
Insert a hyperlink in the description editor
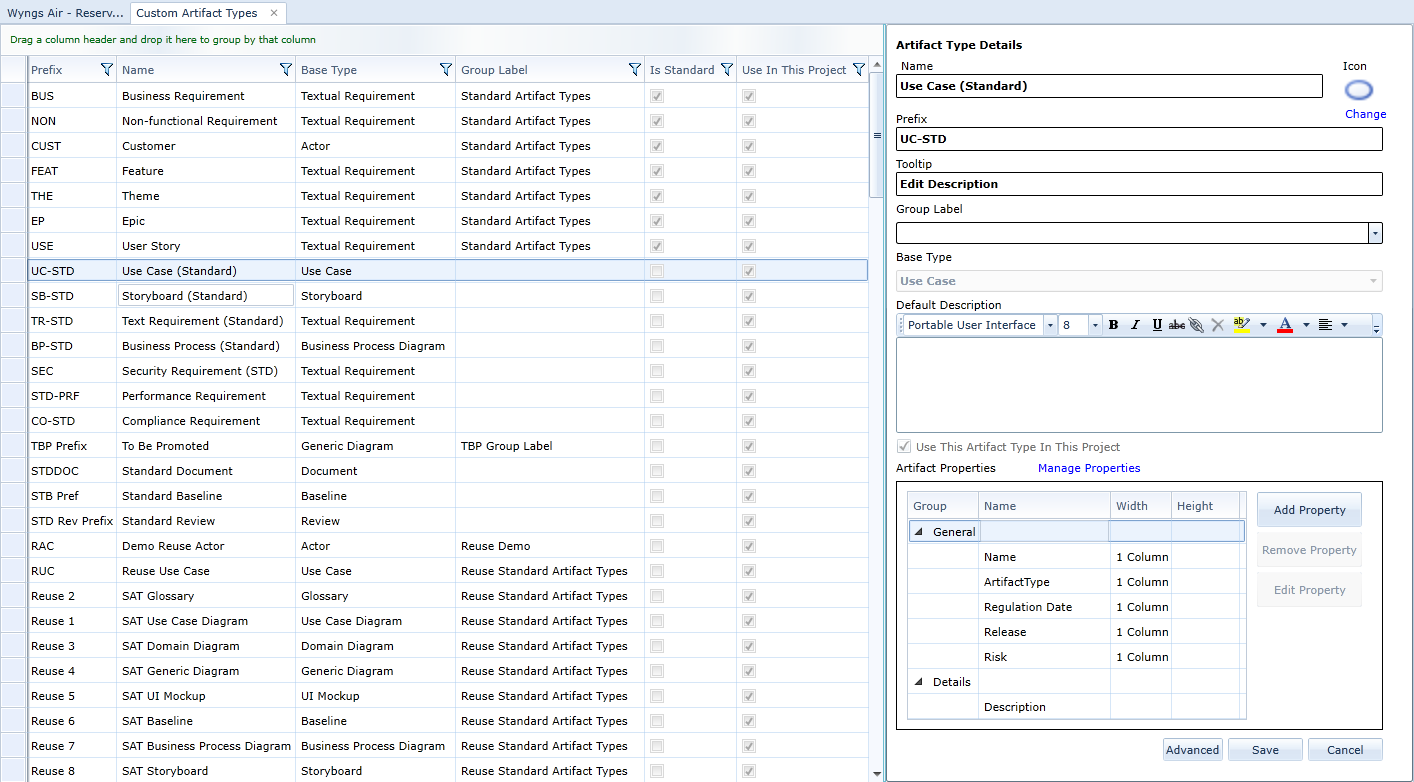coord(1196,324)
